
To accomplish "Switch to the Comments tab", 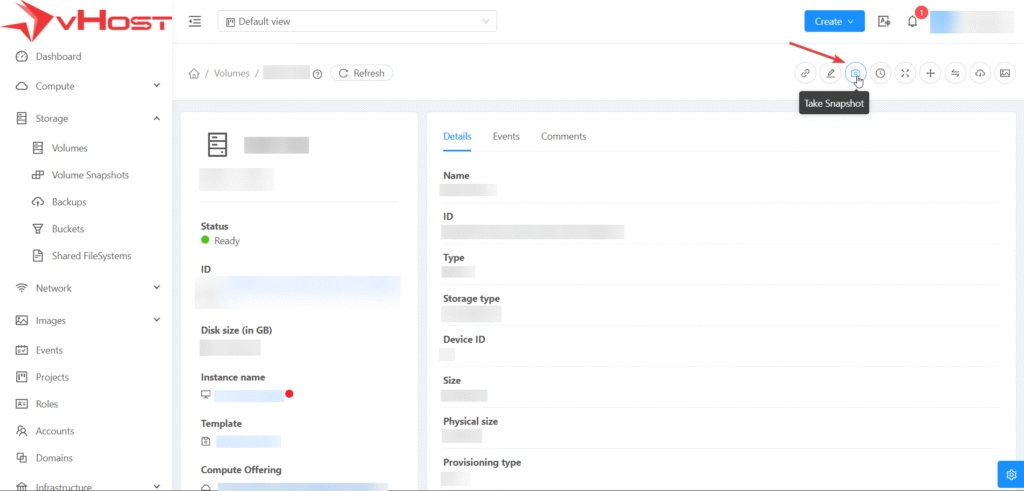I will 563,136.
